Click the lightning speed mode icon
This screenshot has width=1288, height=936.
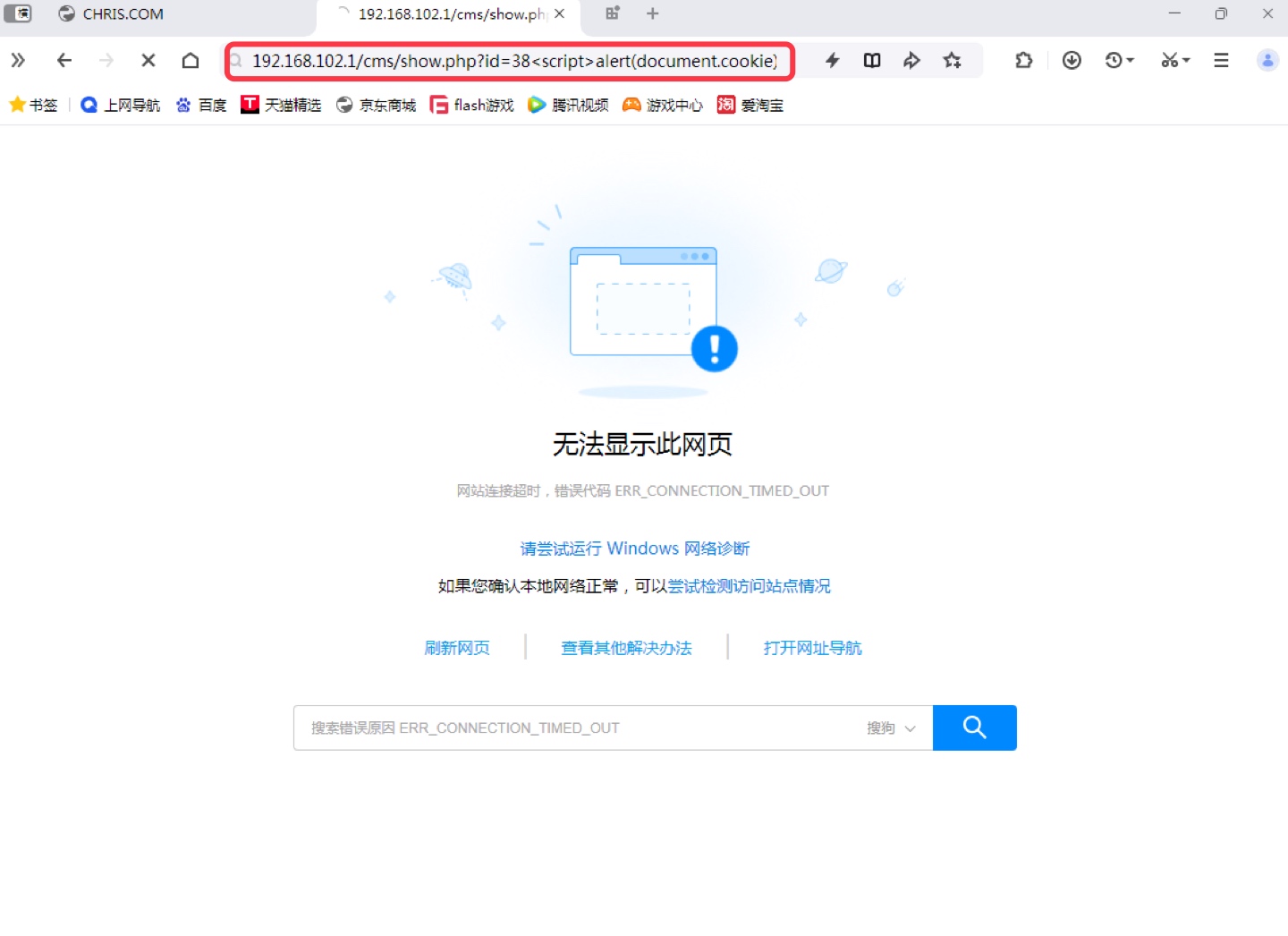tap(832, 60)
